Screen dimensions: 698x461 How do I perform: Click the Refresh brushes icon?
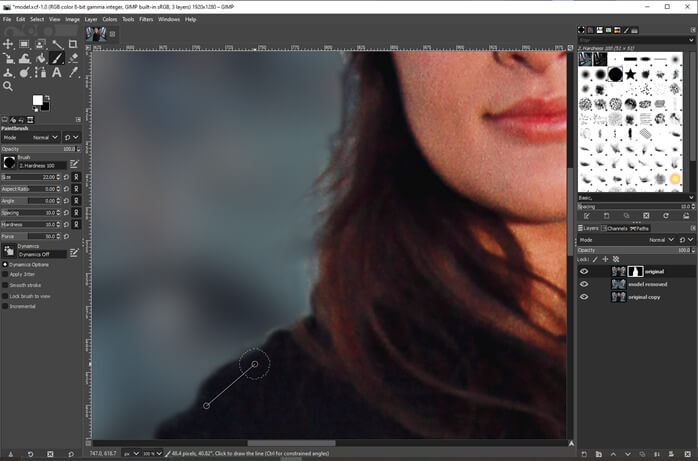(x=666, y=216)
